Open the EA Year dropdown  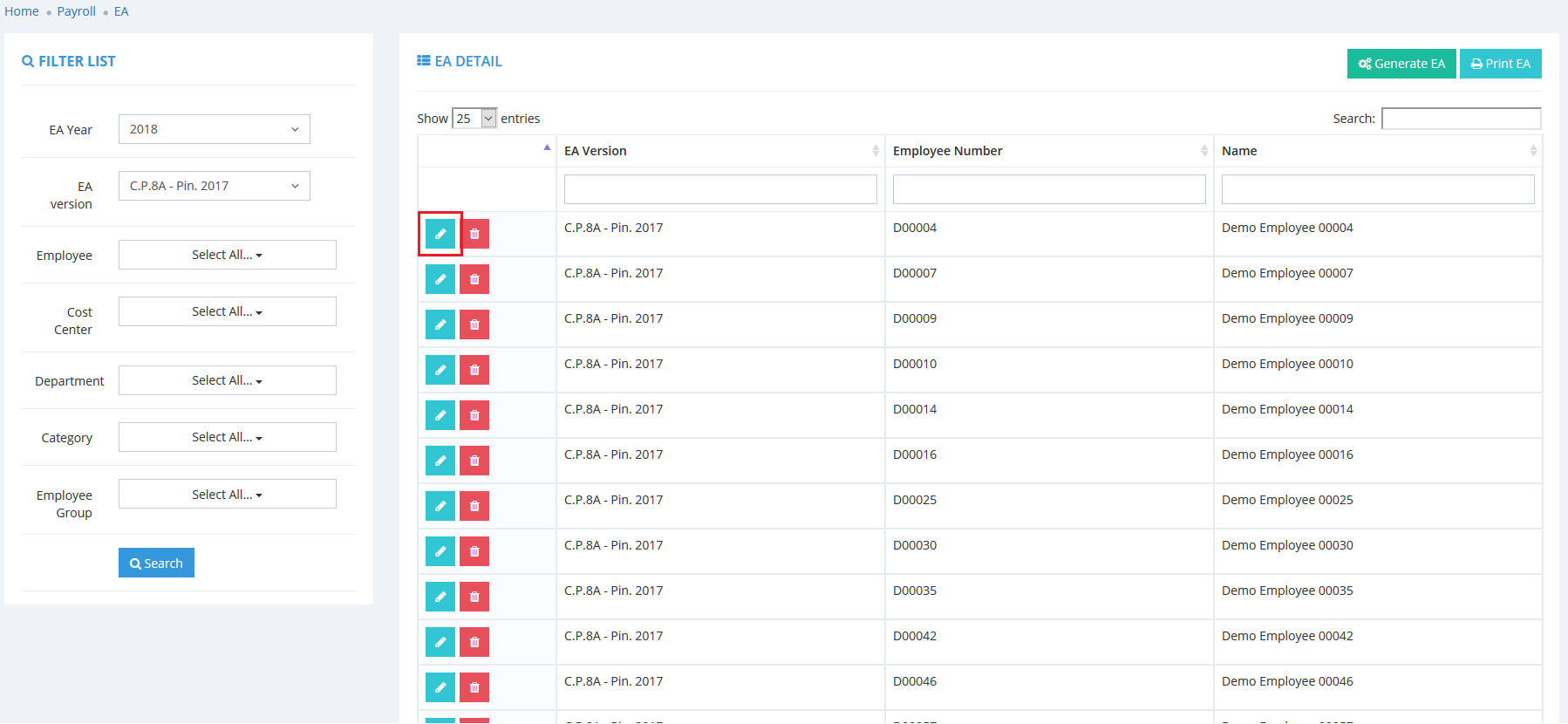[214, 129]
